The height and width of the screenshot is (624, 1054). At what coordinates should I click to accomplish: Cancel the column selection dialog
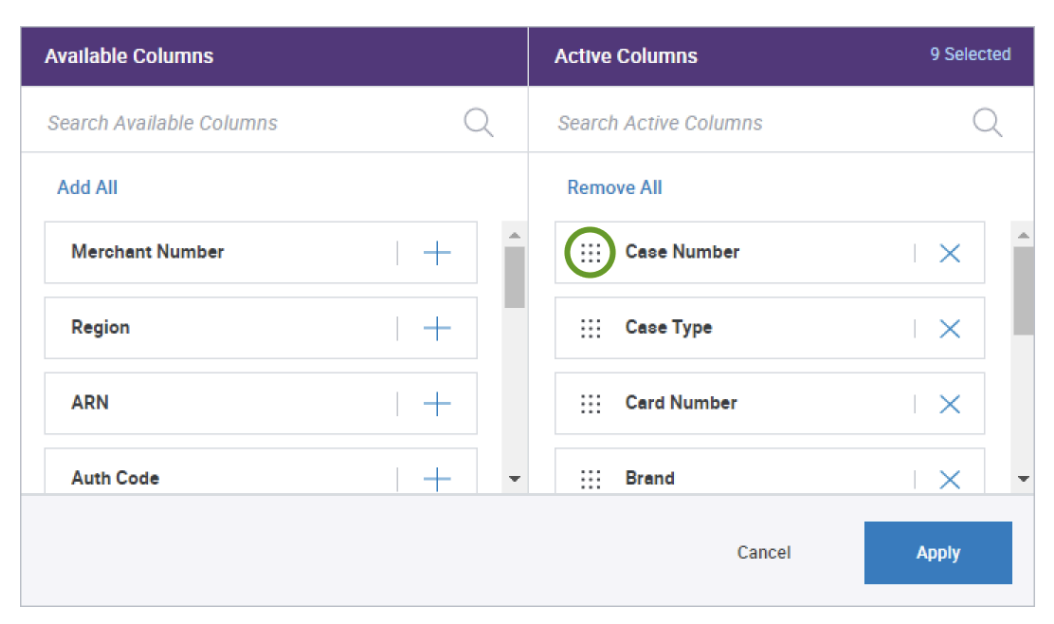764,553
